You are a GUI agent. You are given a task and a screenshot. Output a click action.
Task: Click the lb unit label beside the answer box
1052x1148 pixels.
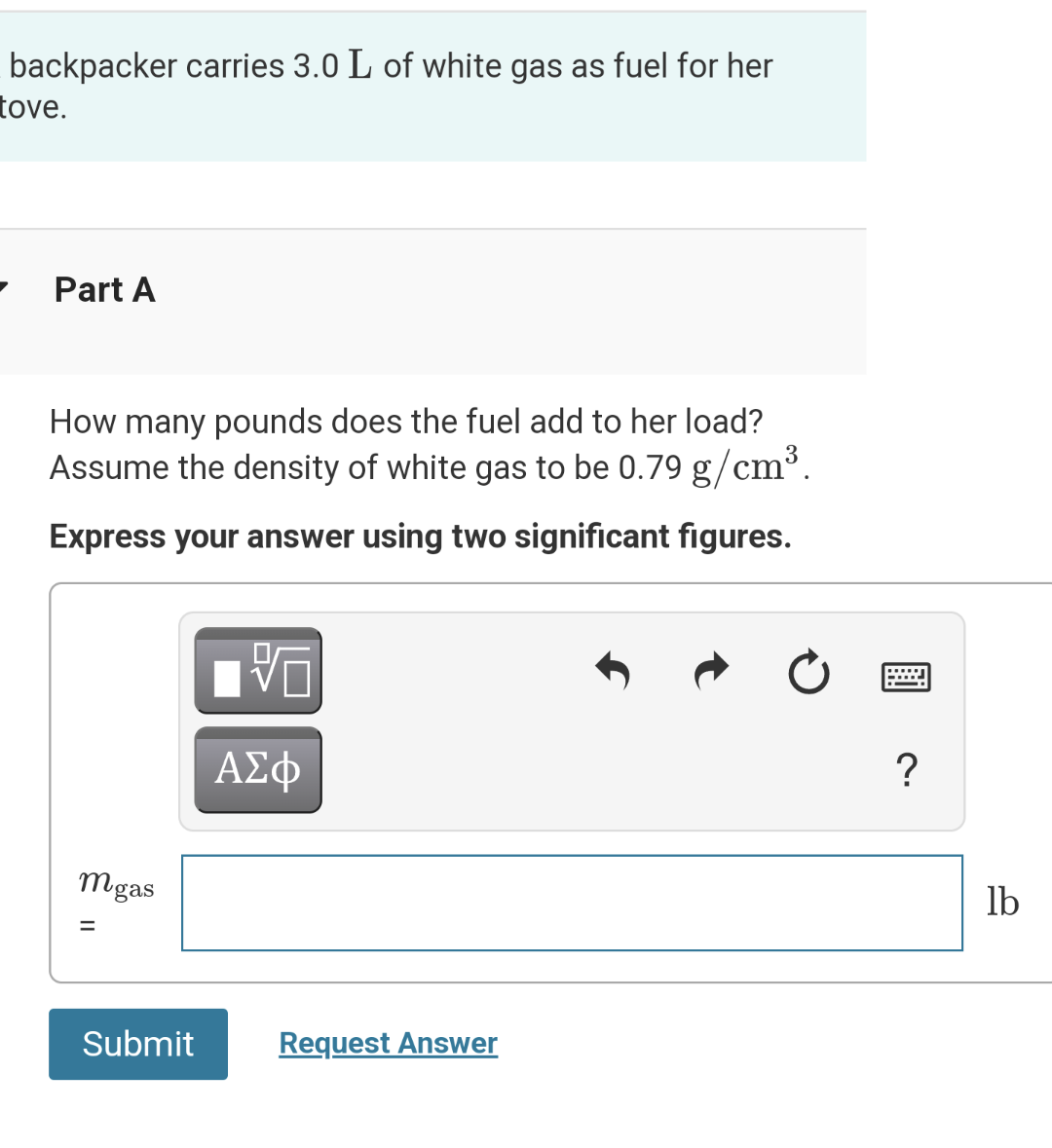pyautogui.click(x=1003, y=903)
